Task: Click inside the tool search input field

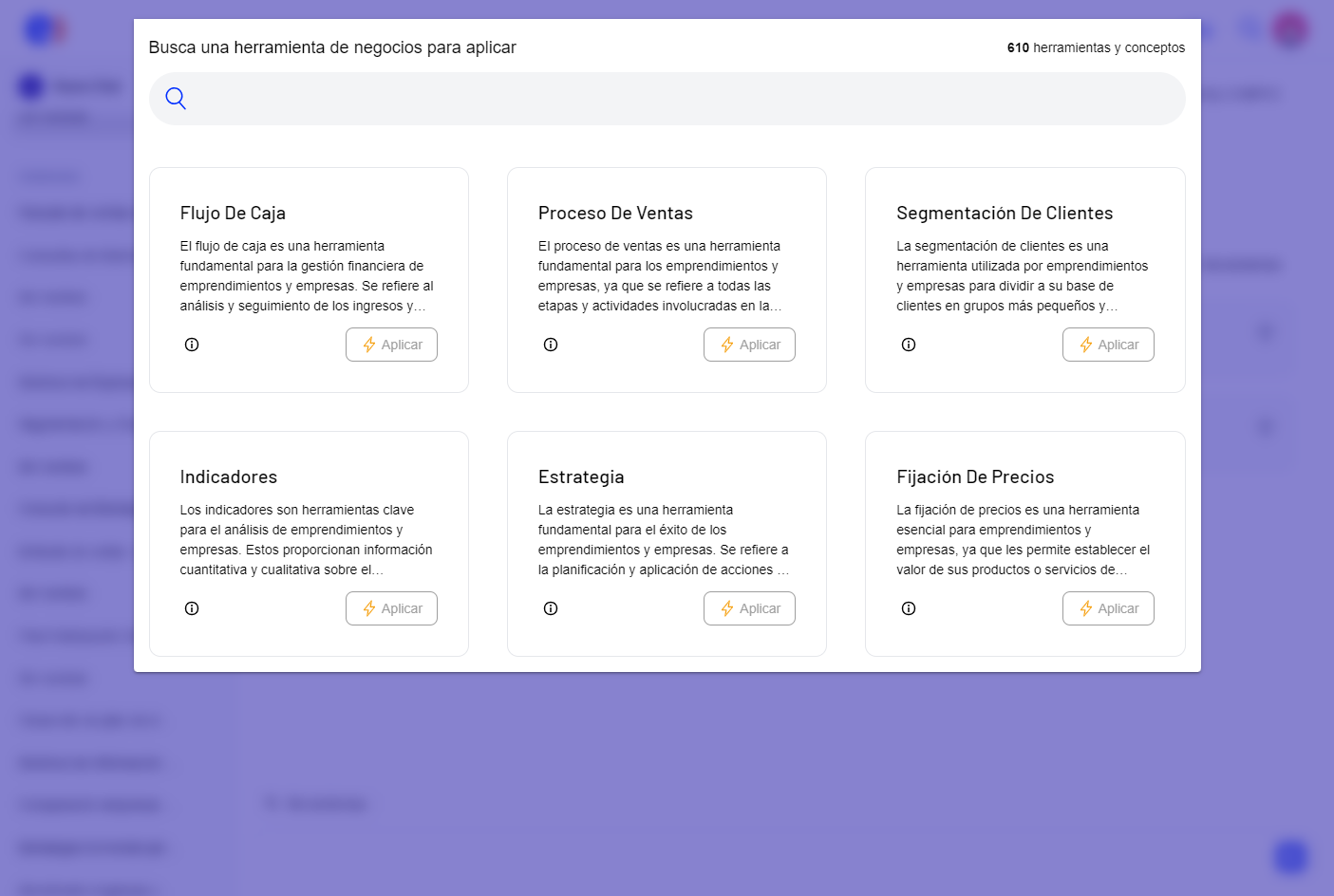Action: [665, 98]
